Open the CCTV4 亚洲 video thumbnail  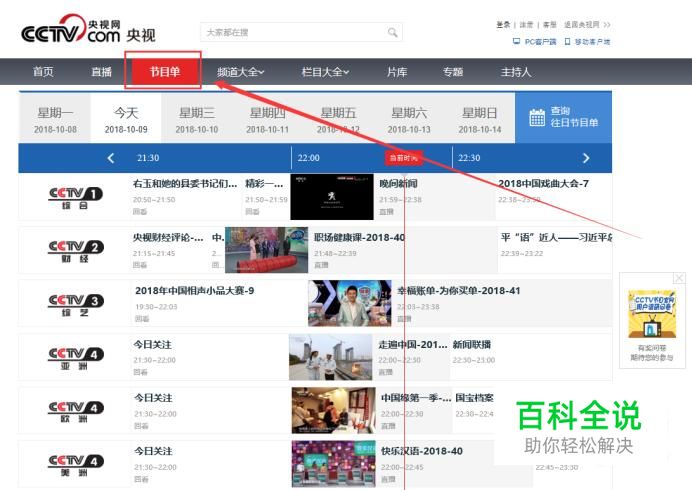pos(331,357)
